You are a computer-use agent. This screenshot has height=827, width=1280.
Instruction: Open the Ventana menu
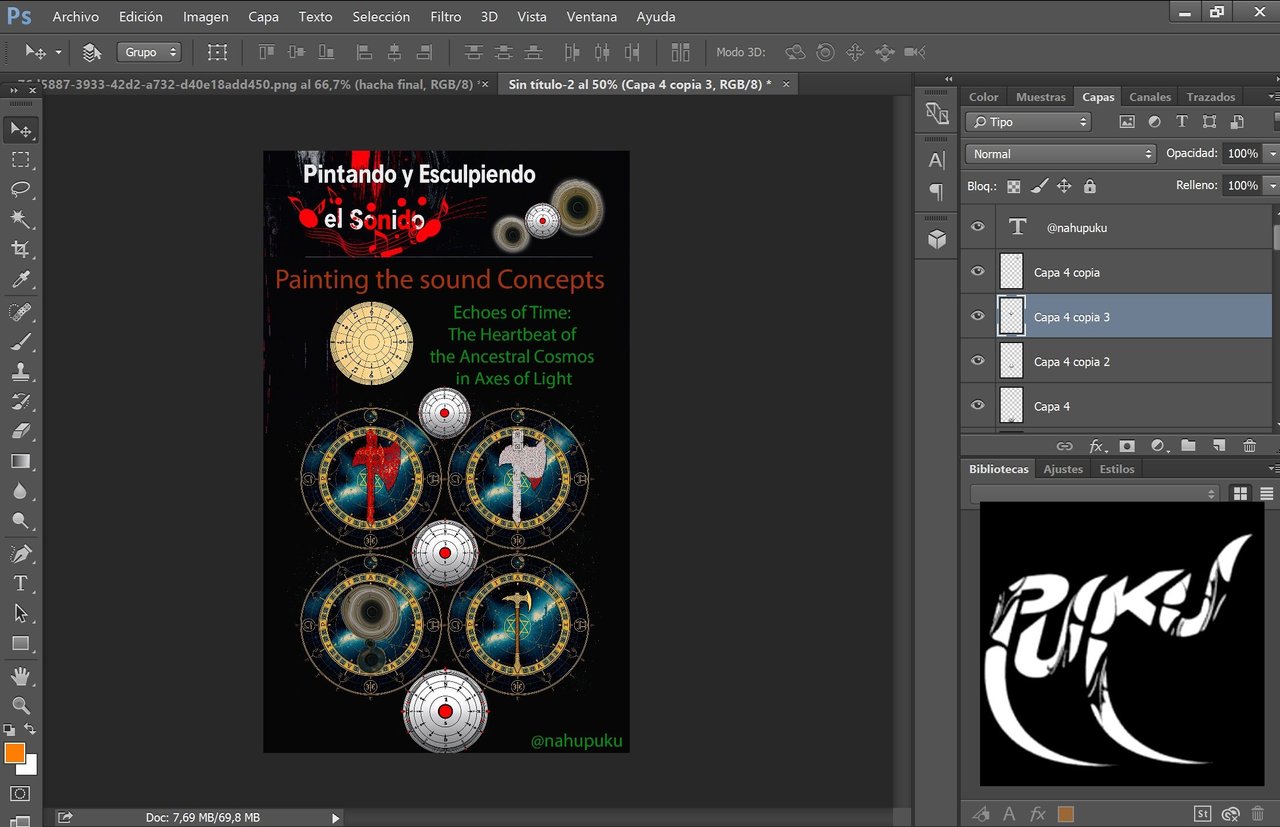592,16
